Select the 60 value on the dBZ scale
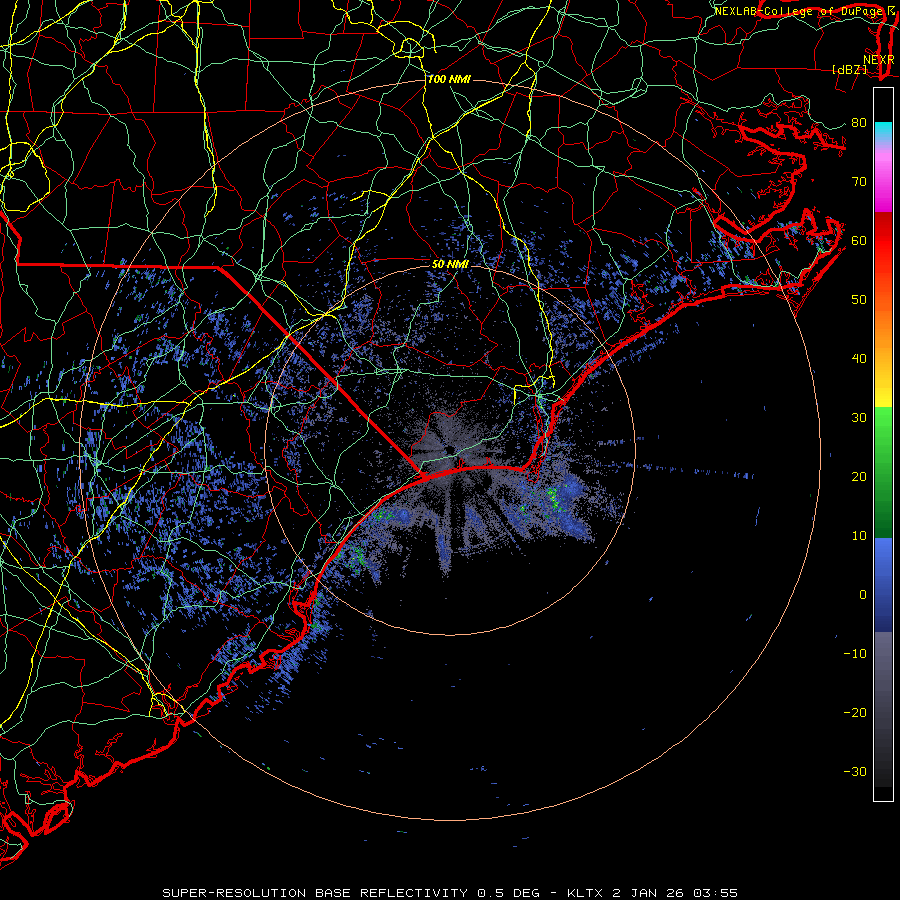Viewport: 900px width, 900px height. pyautogui.click(x=859, y=240)
